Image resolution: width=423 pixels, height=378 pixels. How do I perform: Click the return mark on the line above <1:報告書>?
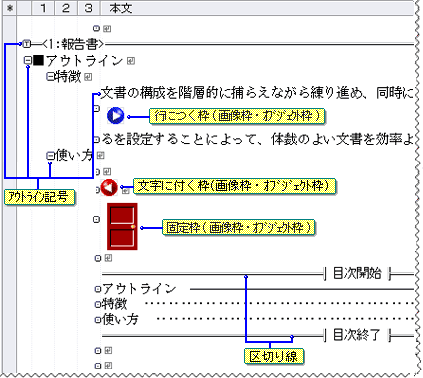pos(107,29)
